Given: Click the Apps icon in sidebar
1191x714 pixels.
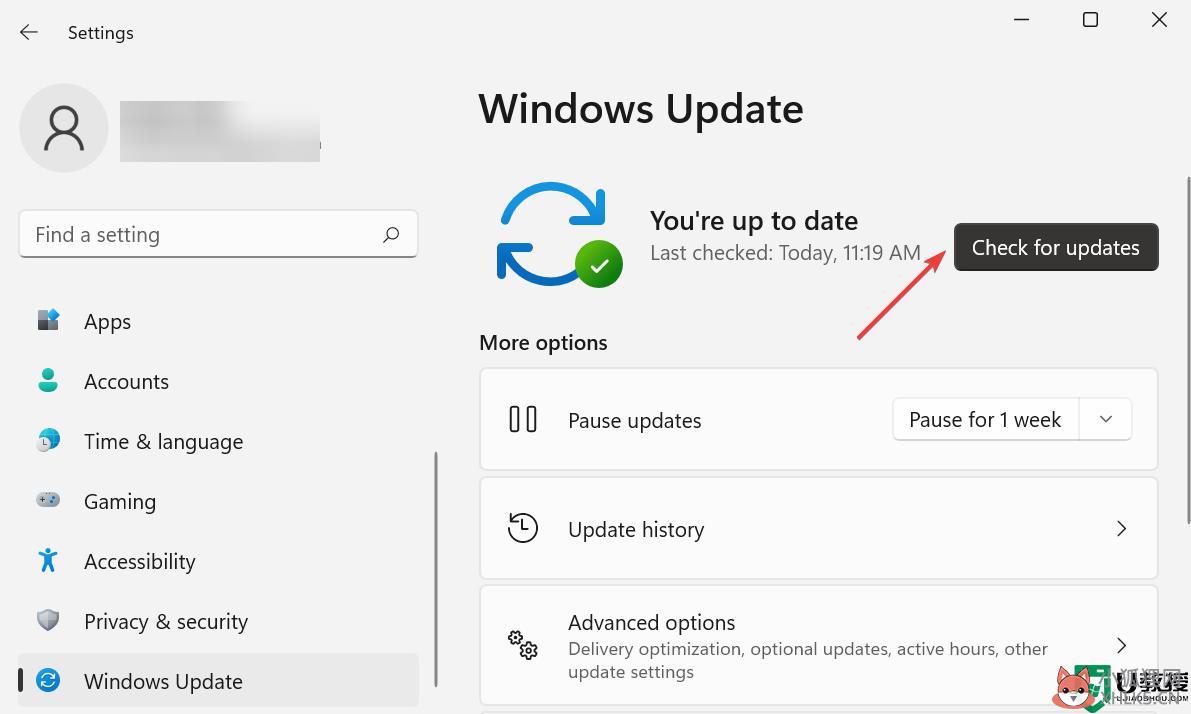Looking at the screenshot, I should coord(49,320).
